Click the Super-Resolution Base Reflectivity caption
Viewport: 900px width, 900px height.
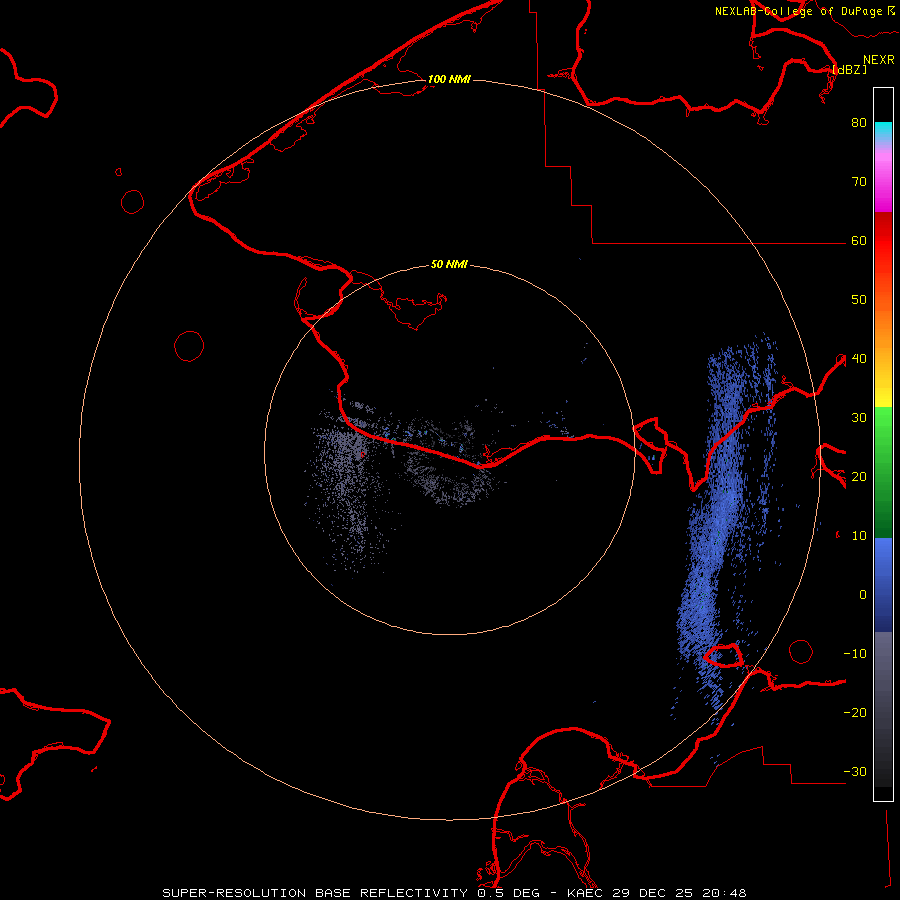[454, 893]
